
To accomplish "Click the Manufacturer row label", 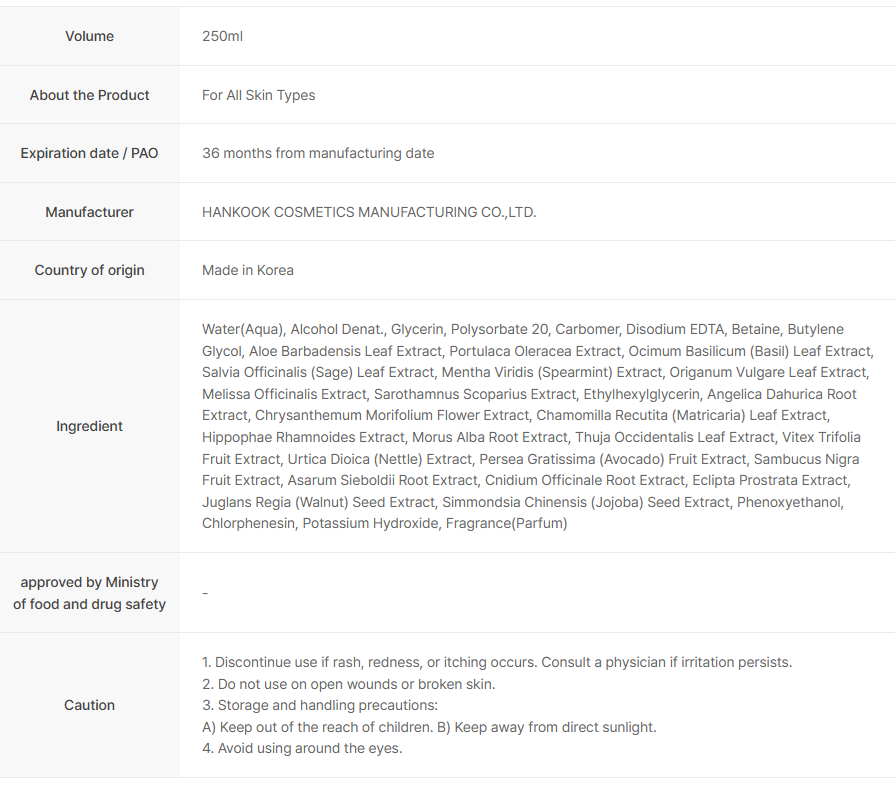I will click(x=89, y=212).
